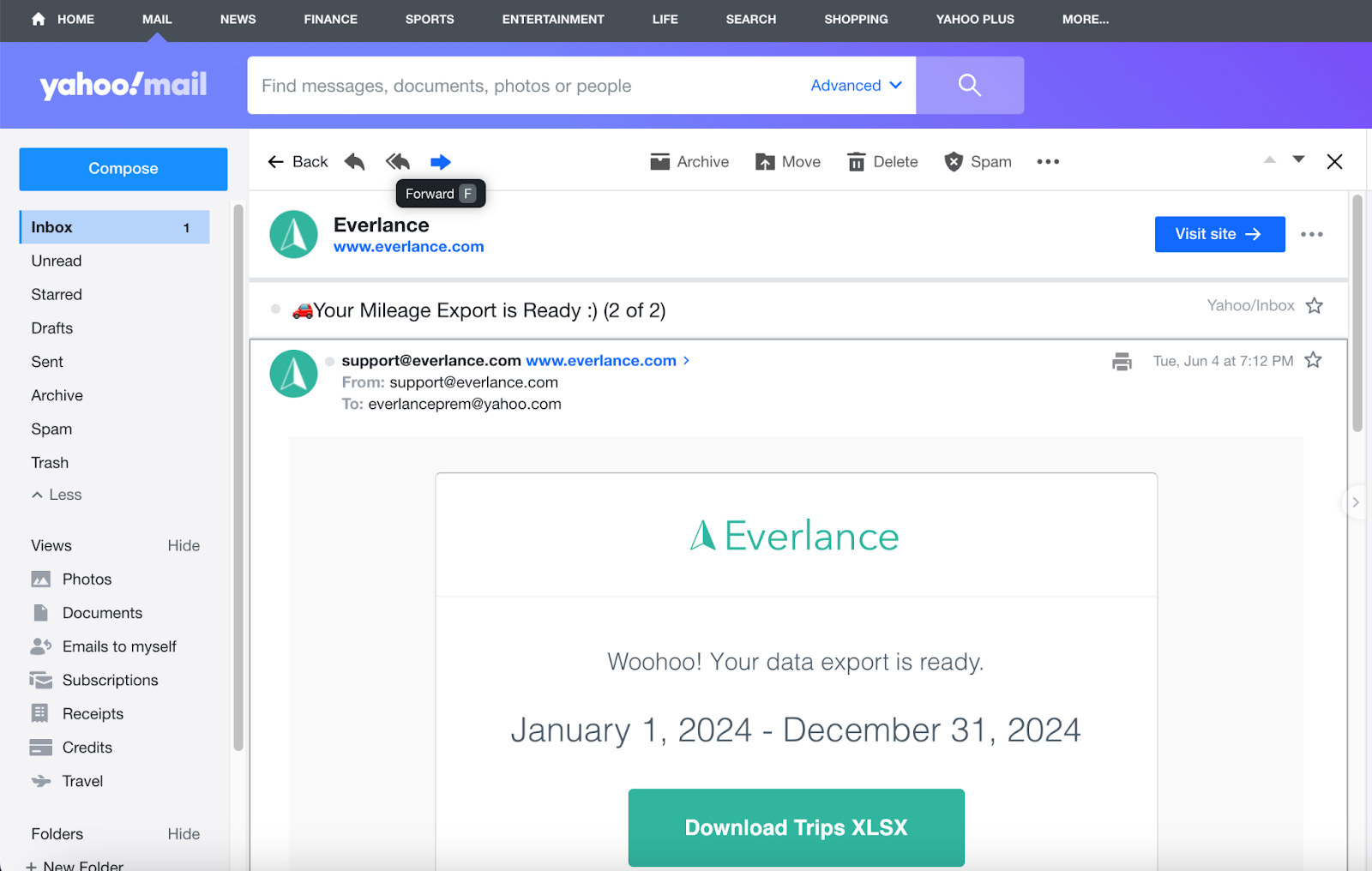Print the email using the printer icon

pos(1122,361)
